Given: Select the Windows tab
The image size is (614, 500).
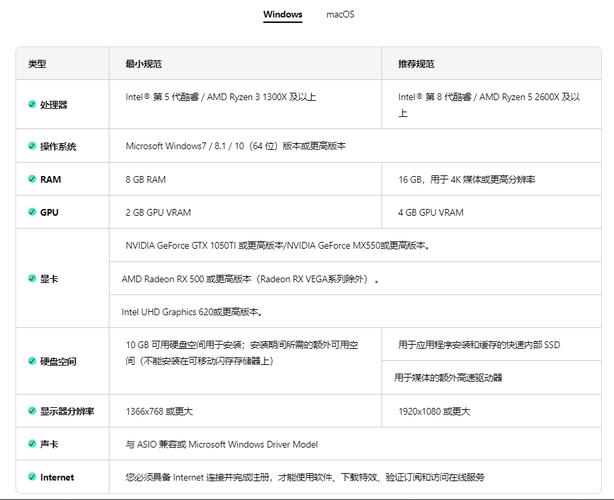Looking at the screenshot, I should (x=283, y=15).
